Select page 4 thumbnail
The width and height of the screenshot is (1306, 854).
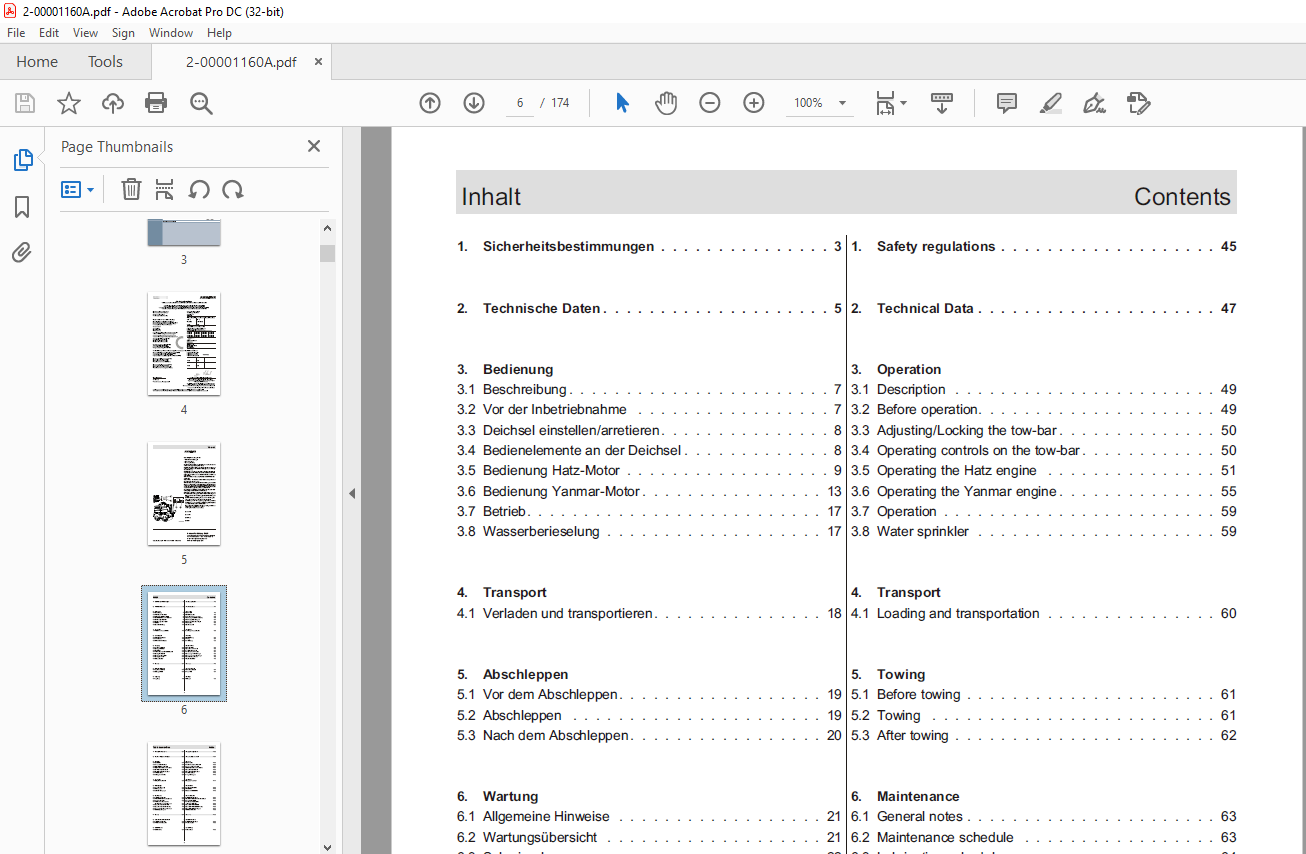pos(184,343)
